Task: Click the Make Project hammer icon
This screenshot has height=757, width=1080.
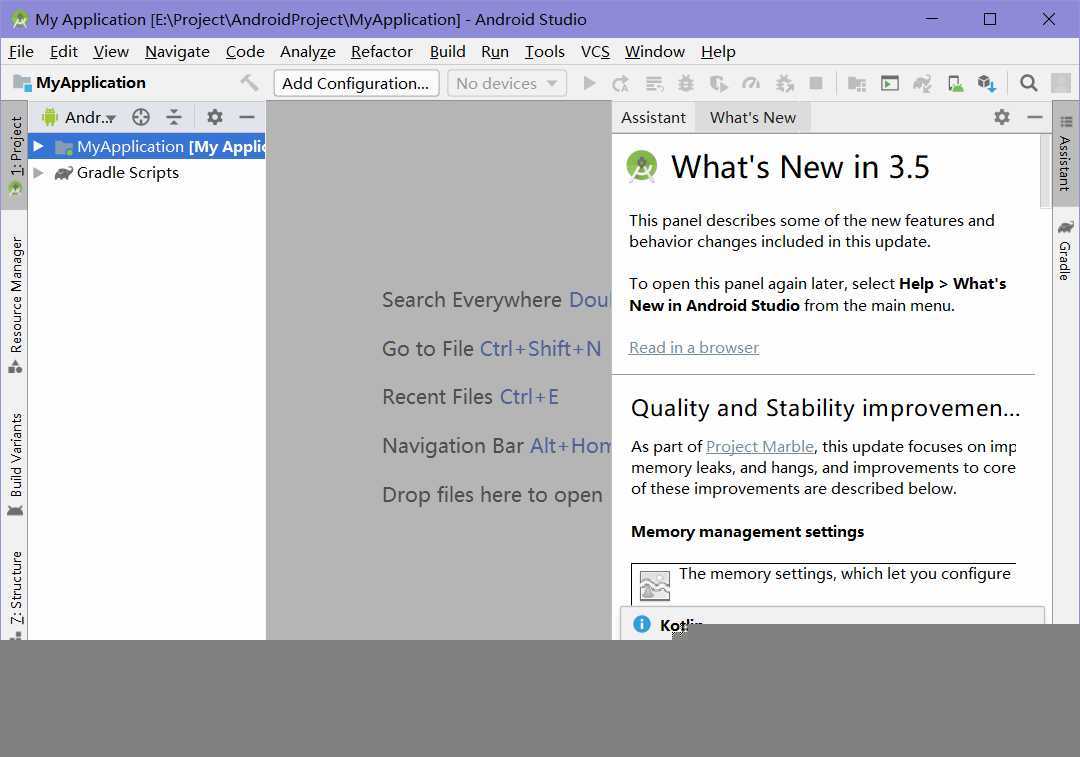Action: click(249, 83)
